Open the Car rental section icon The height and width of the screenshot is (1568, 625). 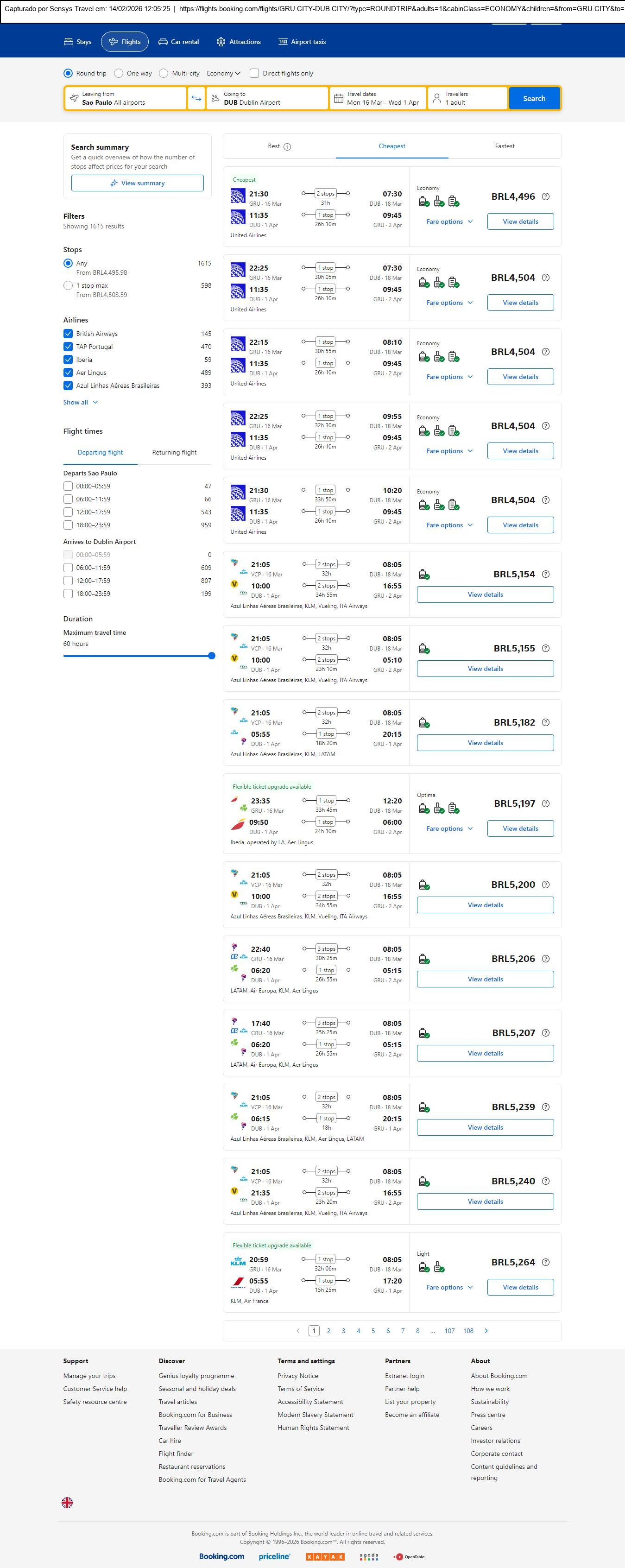tap(163, 42)
